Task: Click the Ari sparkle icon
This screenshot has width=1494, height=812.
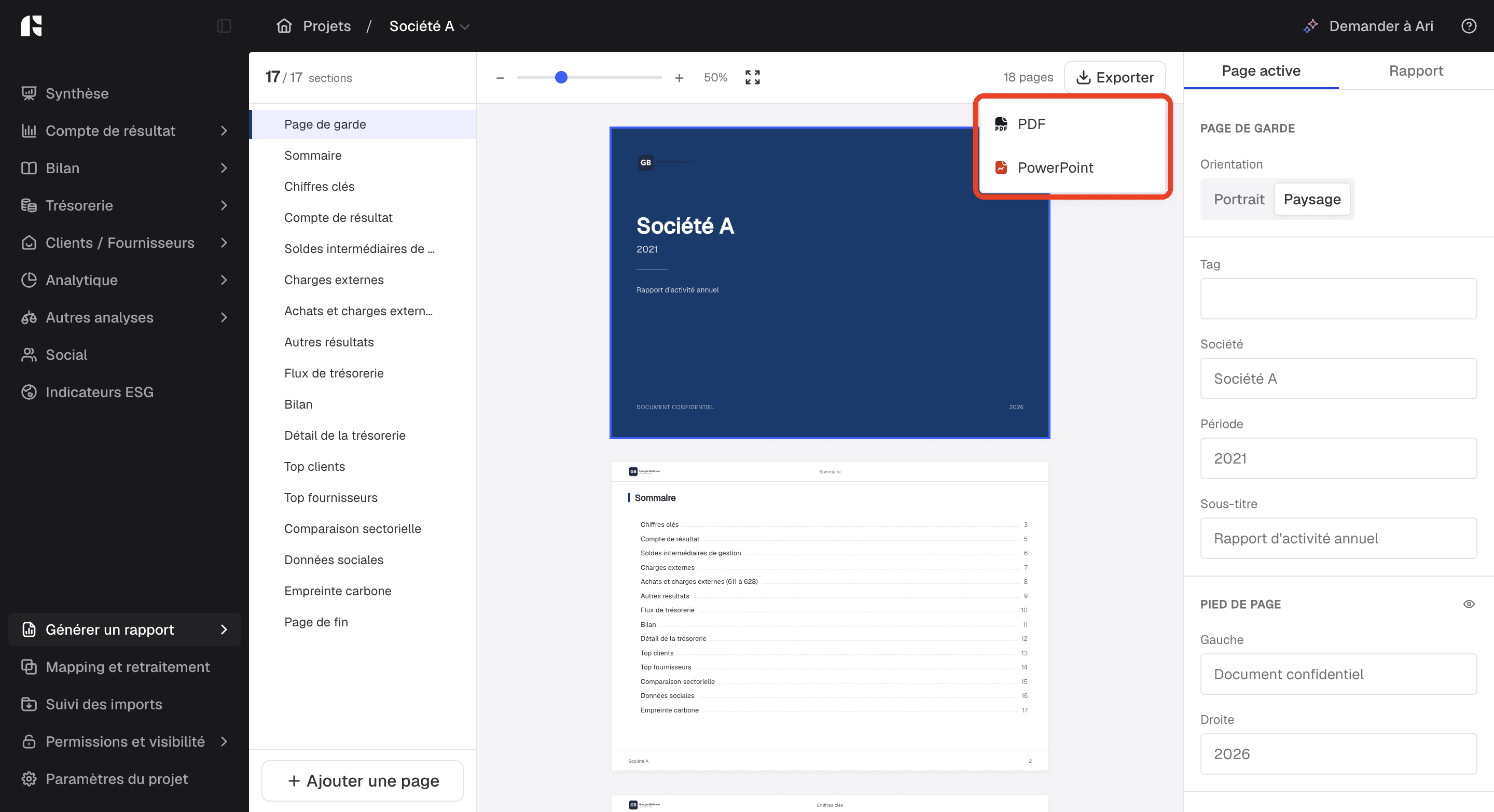Action: click(1310, 26)
